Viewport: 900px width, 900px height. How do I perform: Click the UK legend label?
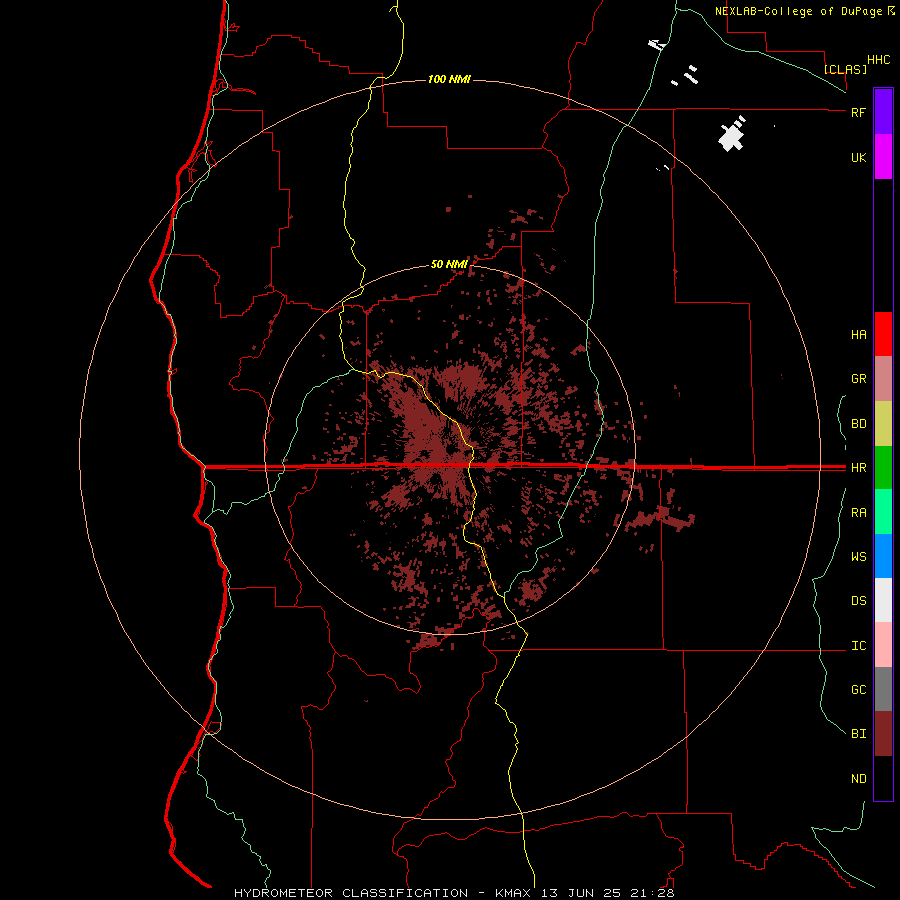pyautogui.click(x=858, y=157)
